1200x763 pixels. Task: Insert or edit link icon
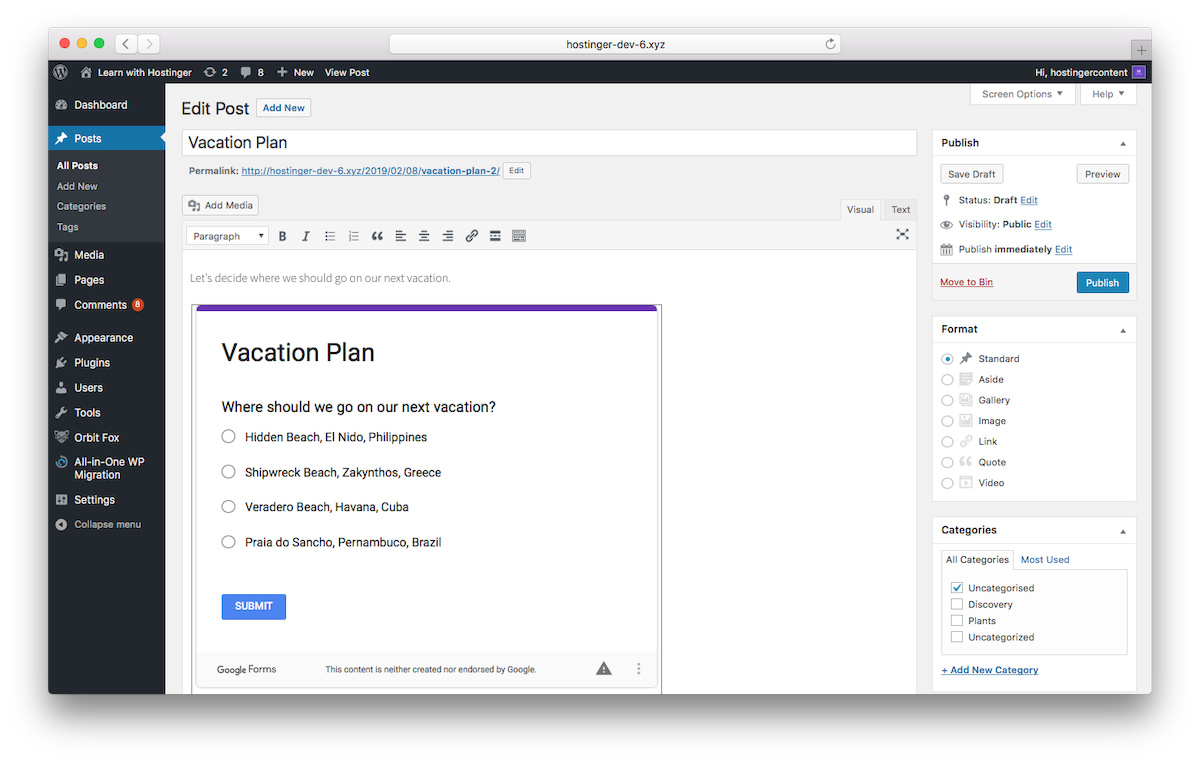[472, 236]
